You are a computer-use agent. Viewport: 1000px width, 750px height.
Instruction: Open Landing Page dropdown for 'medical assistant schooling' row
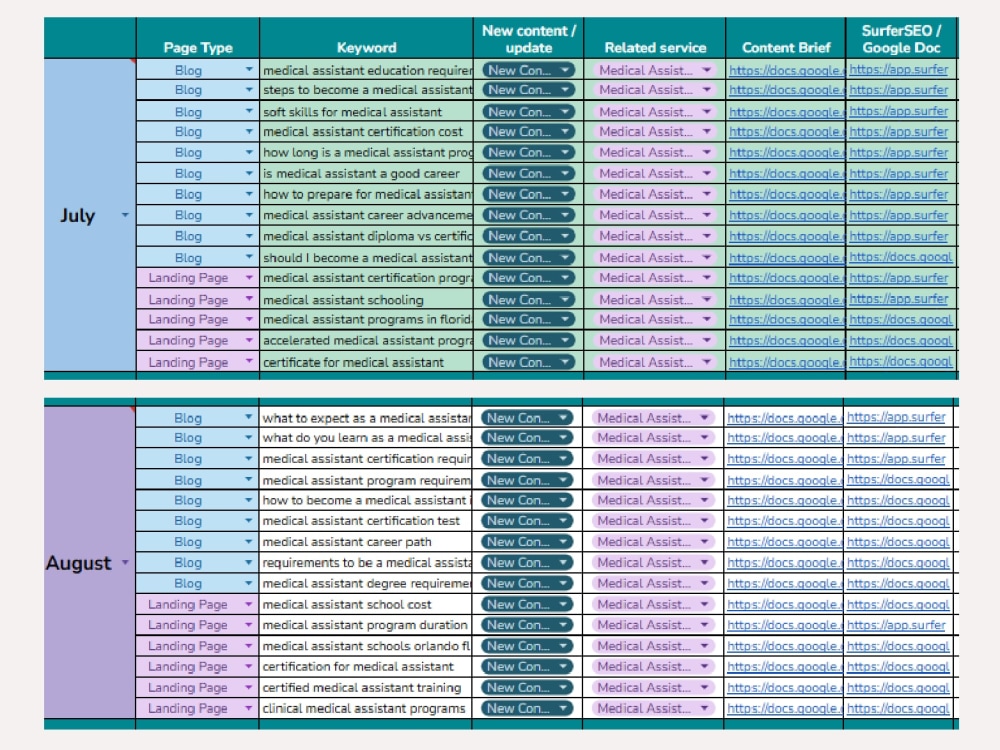(x=249, y=299)
